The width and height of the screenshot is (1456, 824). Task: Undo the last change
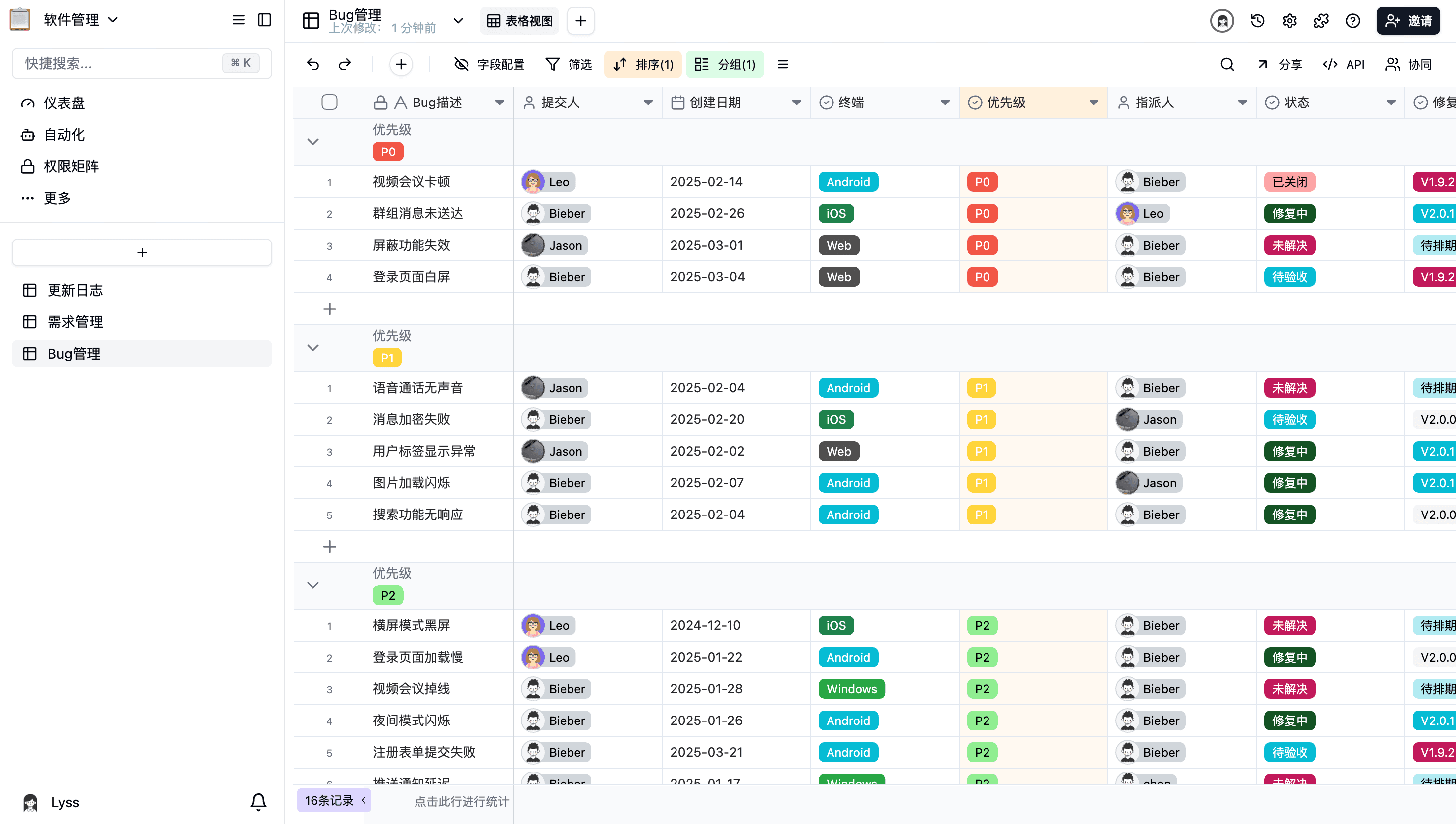click(x=313, y=64)
